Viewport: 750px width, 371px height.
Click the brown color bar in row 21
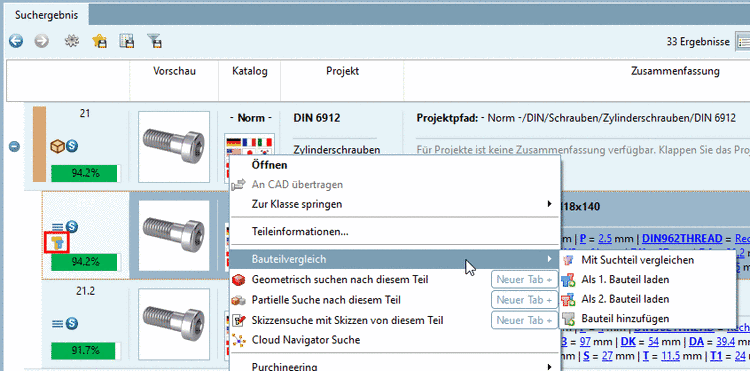tap(39, 144)
